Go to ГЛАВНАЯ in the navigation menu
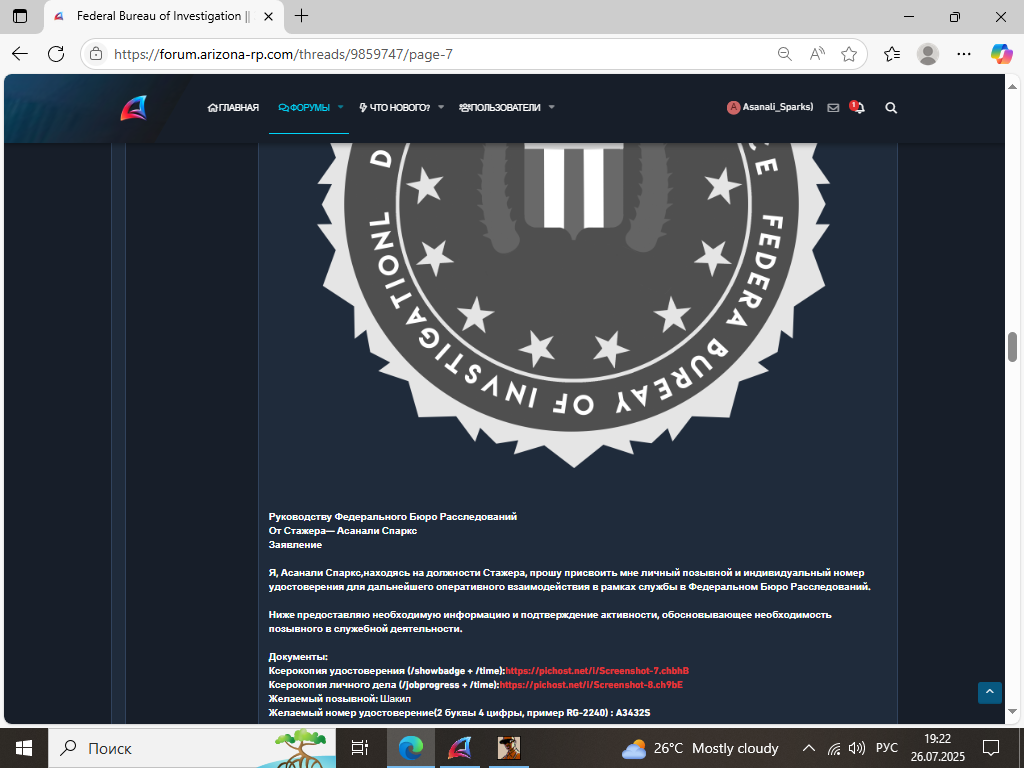Viewport: 1024px width, 768px height. pyautogui.click(x=233, y=108)
